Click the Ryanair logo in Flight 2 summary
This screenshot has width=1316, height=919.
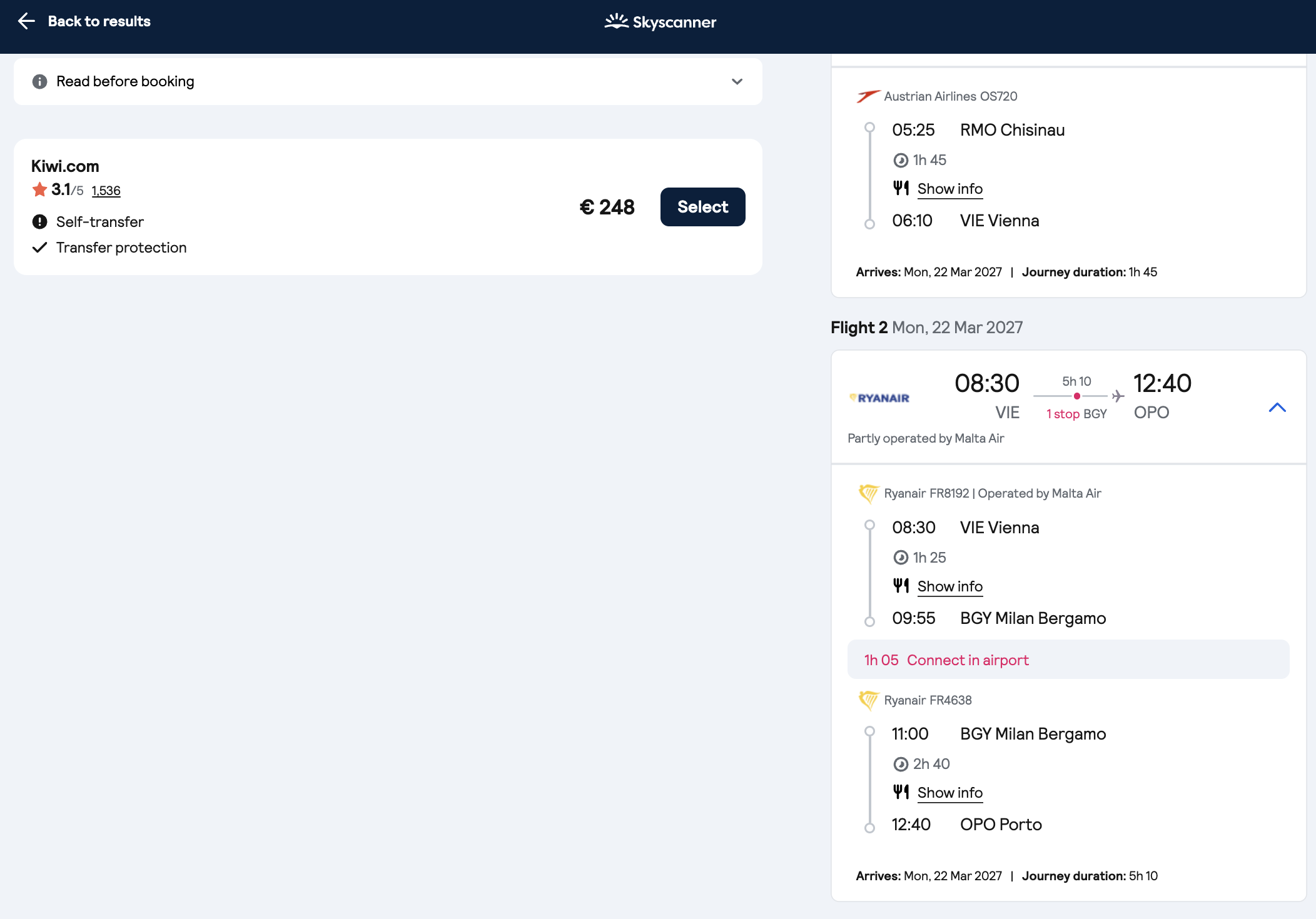pyautogui.click(x=879, y=398)
